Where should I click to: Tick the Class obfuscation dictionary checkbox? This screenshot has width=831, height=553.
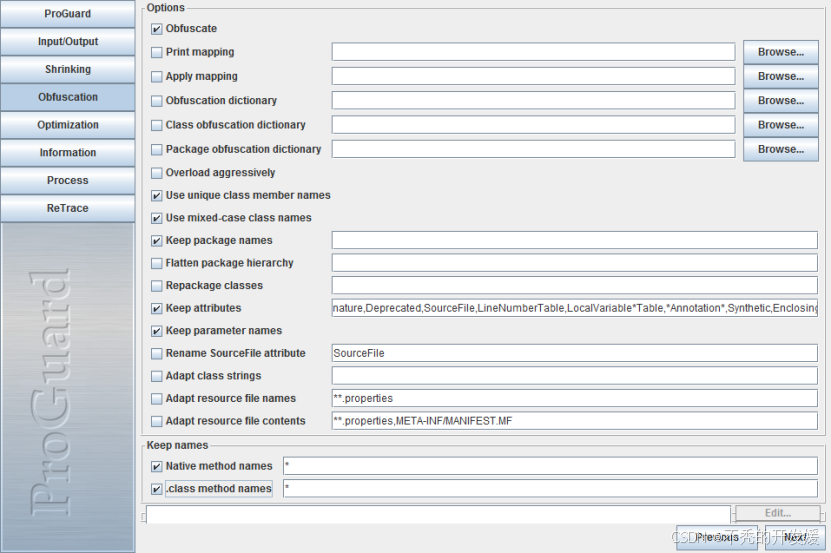[156, 125]
